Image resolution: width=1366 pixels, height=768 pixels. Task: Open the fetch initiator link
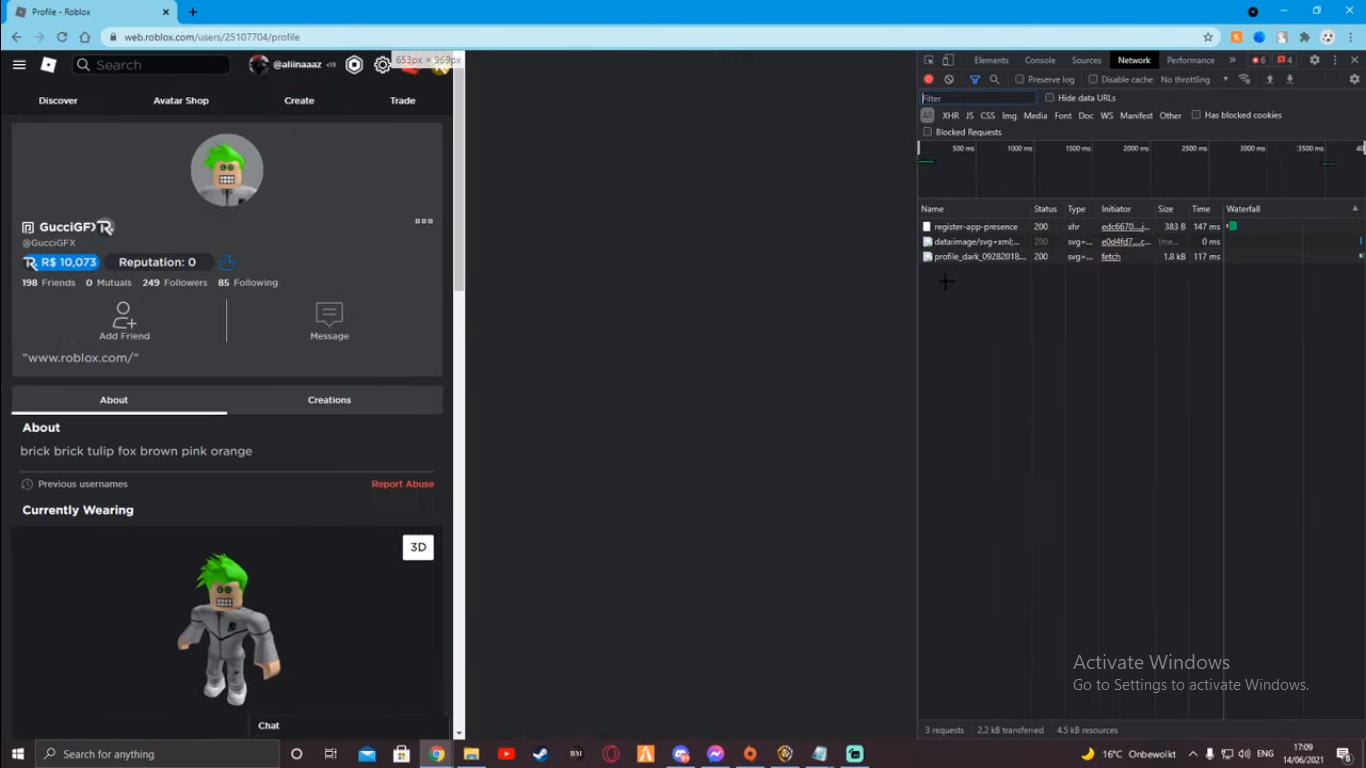click(x=1111, y=257)
